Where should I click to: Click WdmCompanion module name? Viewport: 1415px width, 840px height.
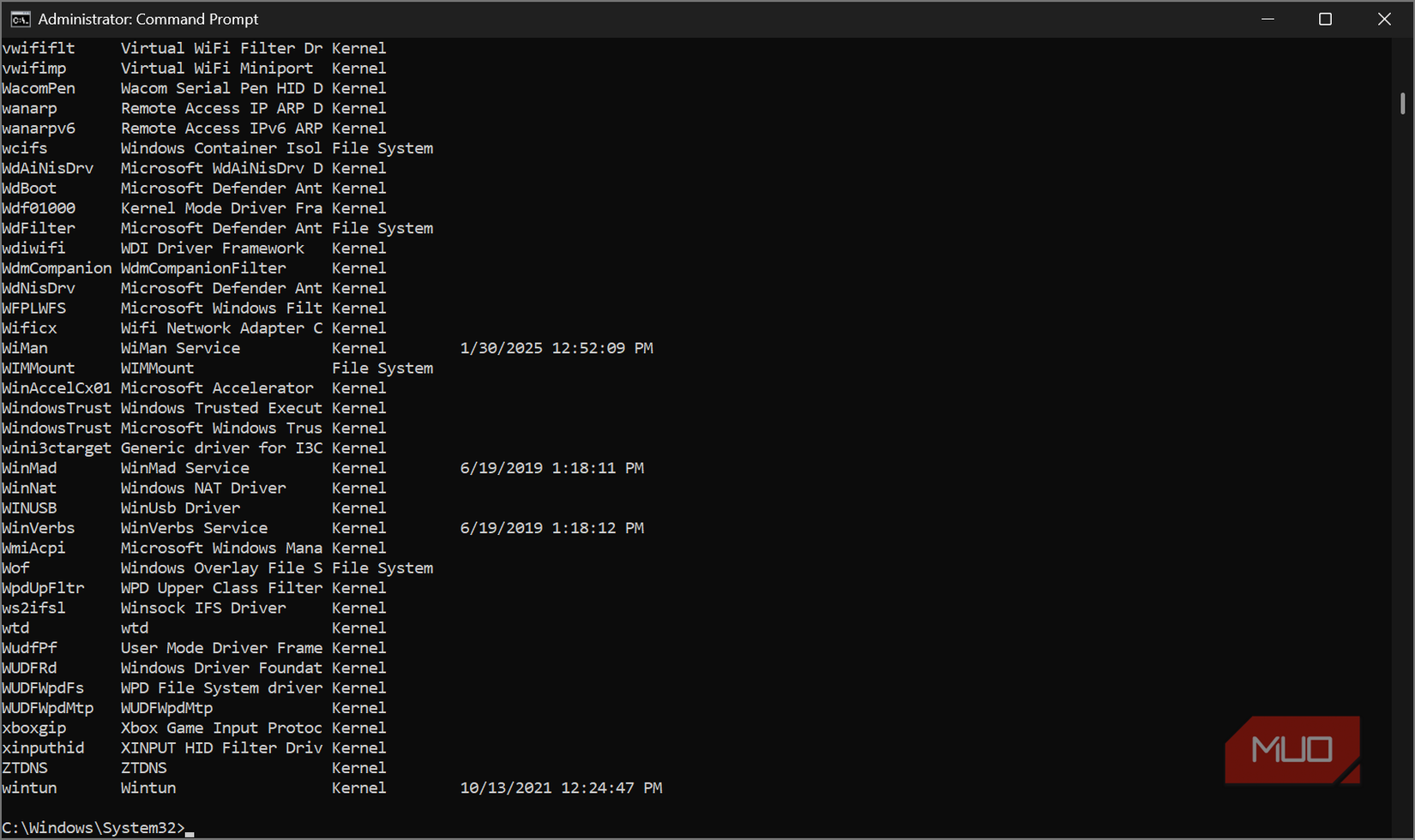[57, 268]
